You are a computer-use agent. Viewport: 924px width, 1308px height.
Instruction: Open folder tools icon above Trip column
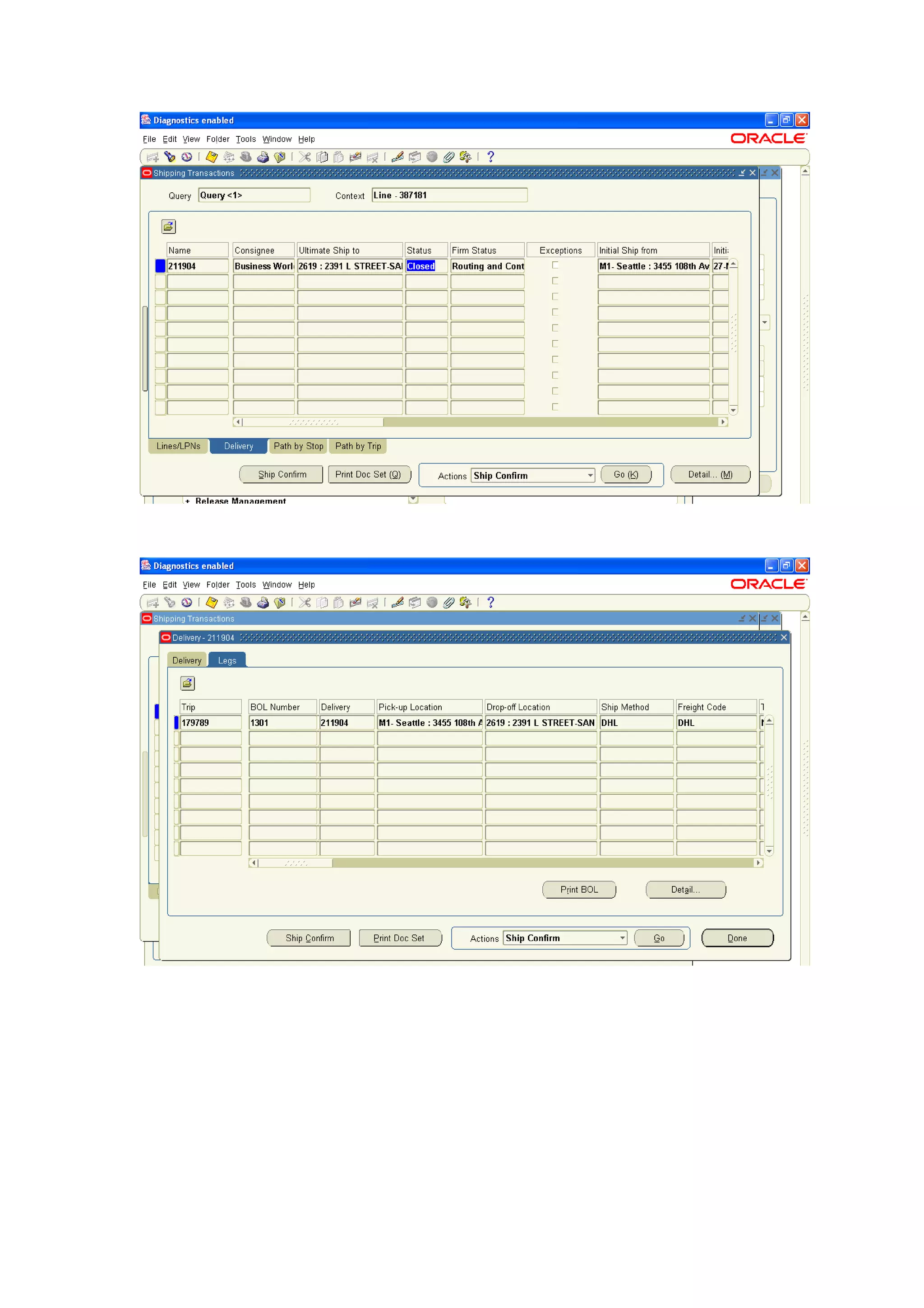click(x=187, y=683)
